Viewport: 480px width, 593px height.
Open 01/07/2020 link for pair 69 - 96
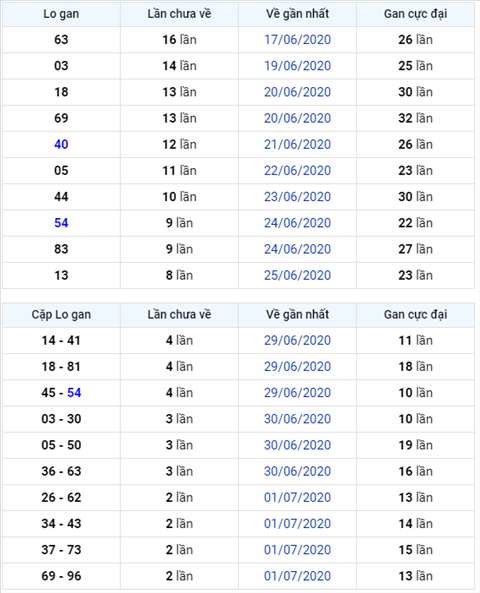(297, 576)
